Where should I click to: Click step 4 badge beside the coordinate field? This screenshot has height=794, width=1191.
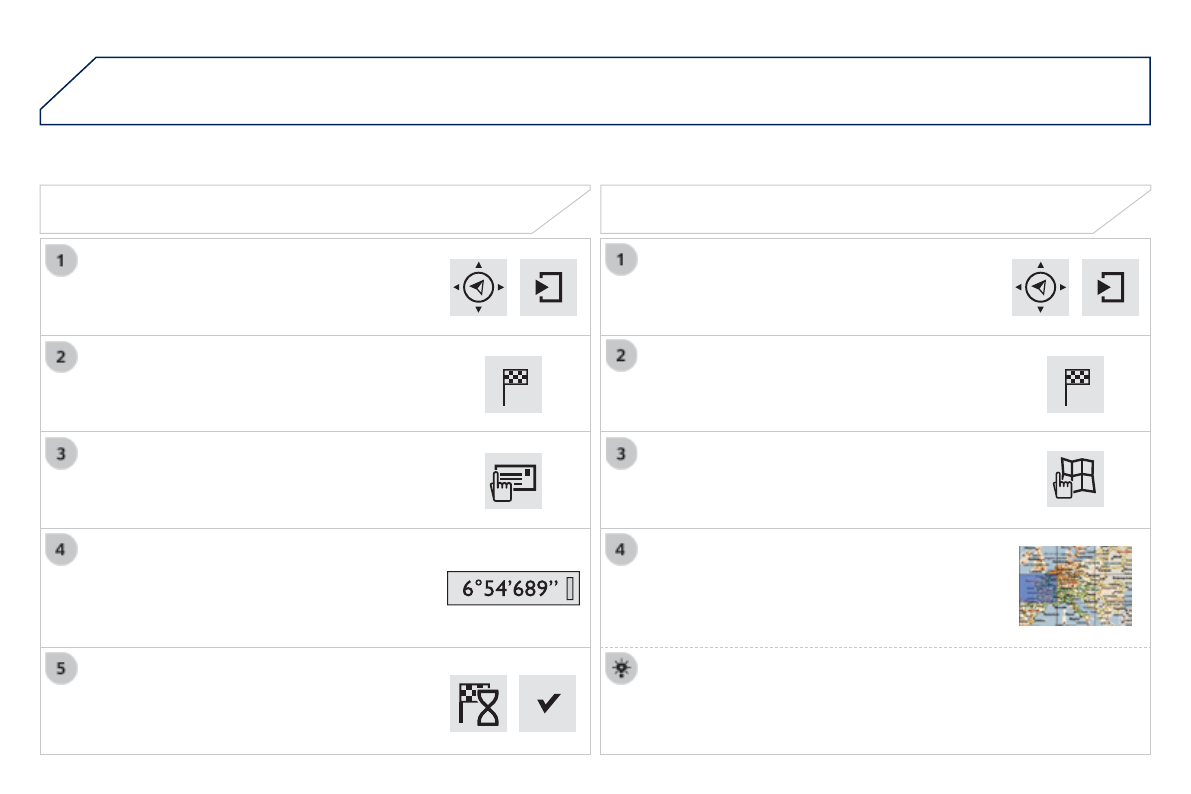[60, 549]
